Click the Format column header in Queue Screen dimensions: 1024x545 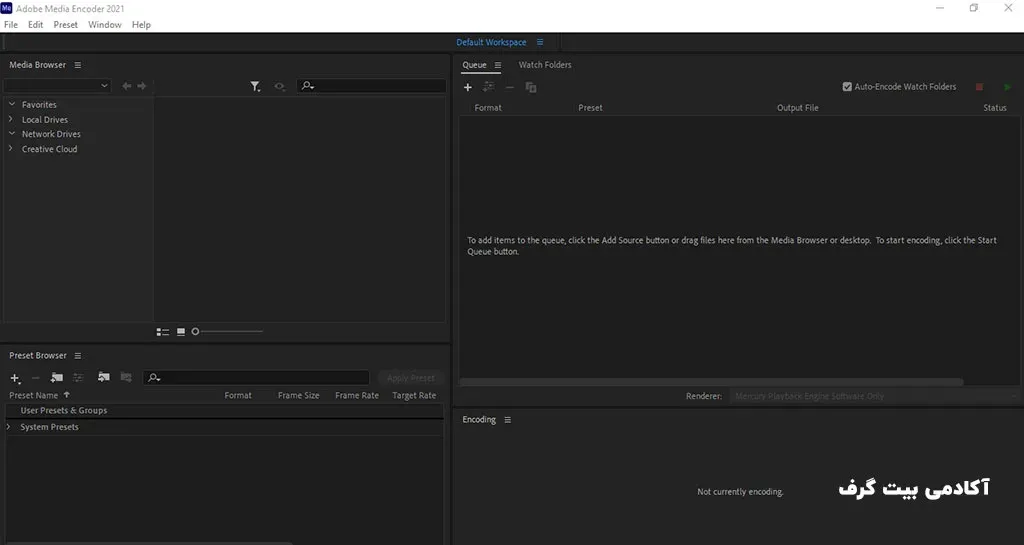pyautogui.click(x=488, y=108)
